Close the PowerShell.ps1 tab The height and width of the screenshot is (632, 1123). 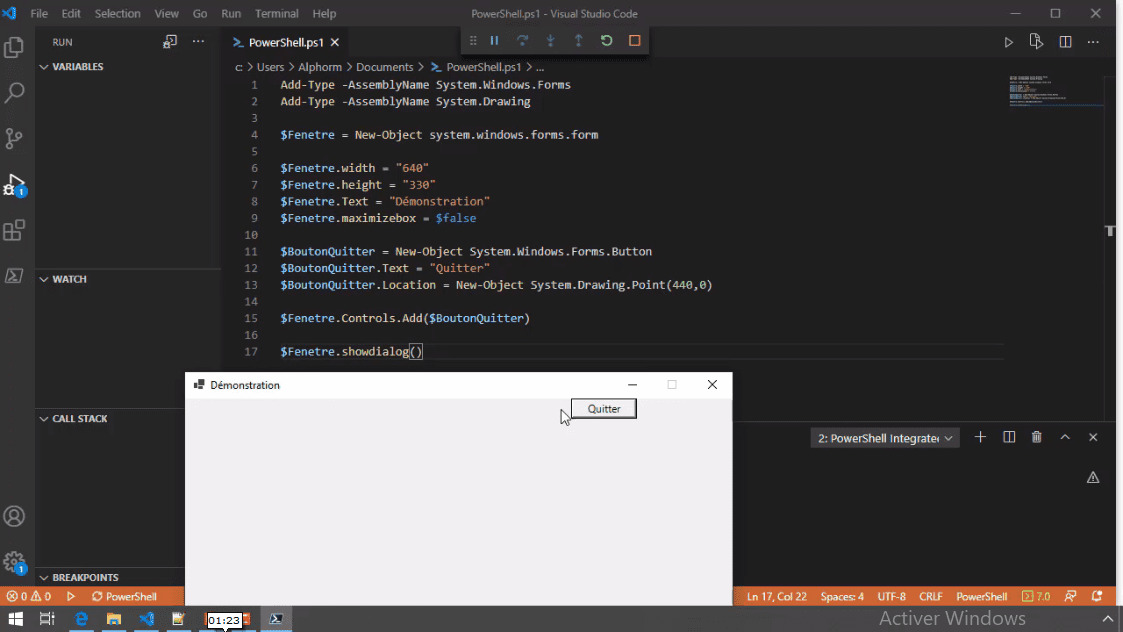click(x=334, y=42)
